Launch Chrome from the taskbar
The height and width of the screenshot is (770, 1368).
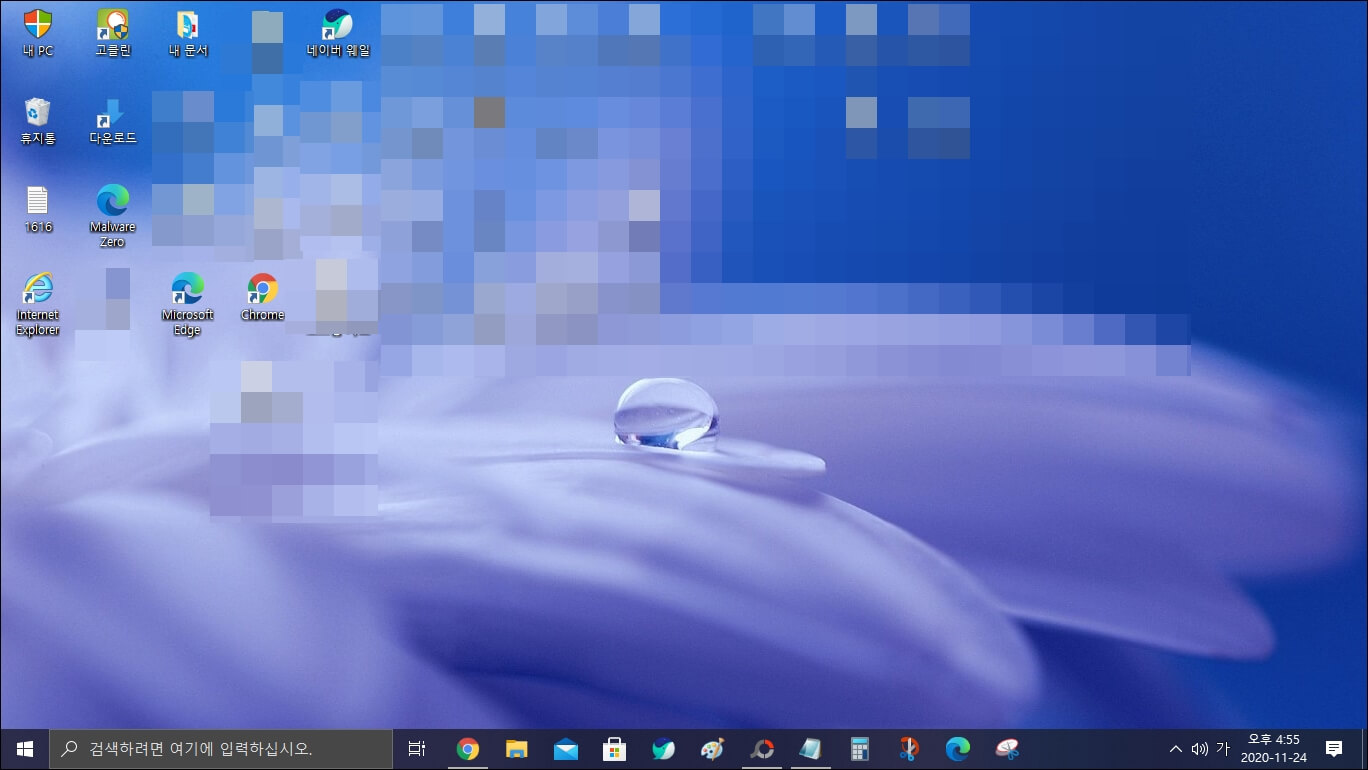pyautogui.click(x=467, y=749)
